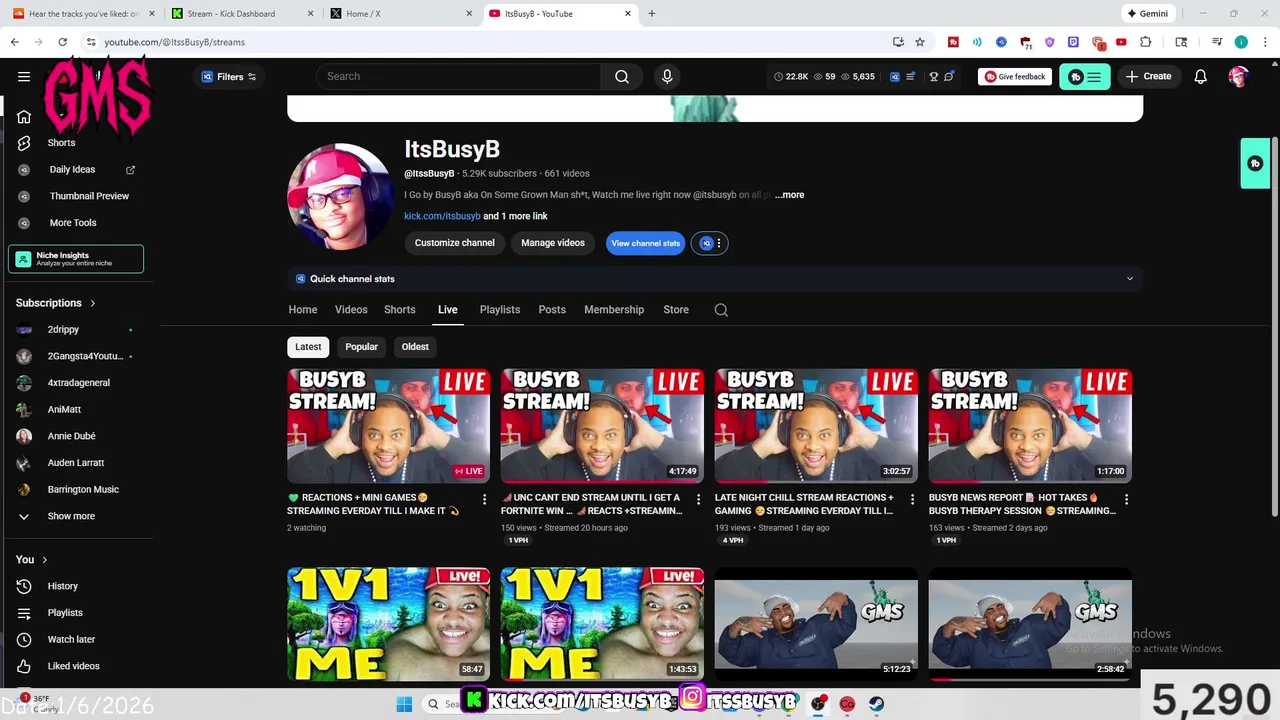Switch to the Stream - Kick Dashboard tab
Viewport: 1280px width, 720px height.
tap(243, 14)
